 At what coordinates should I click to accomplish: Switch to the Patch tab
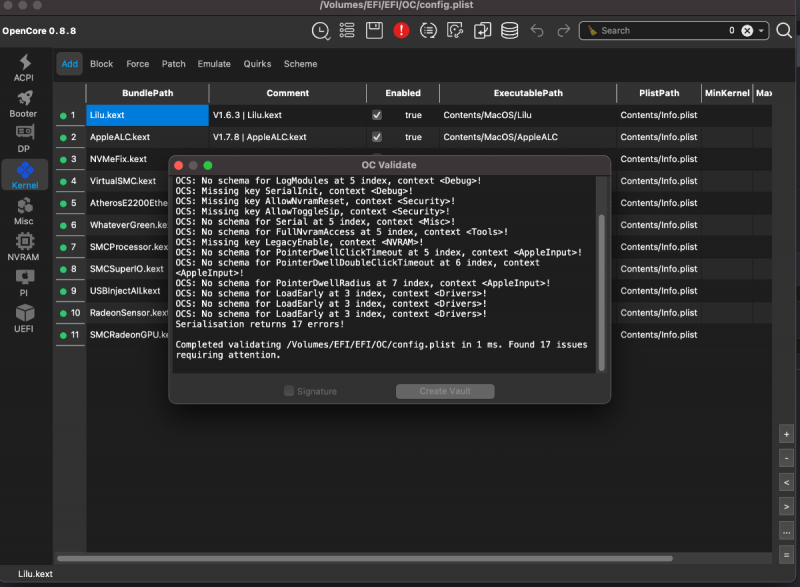pyautogui.click(x=174, y=64)
